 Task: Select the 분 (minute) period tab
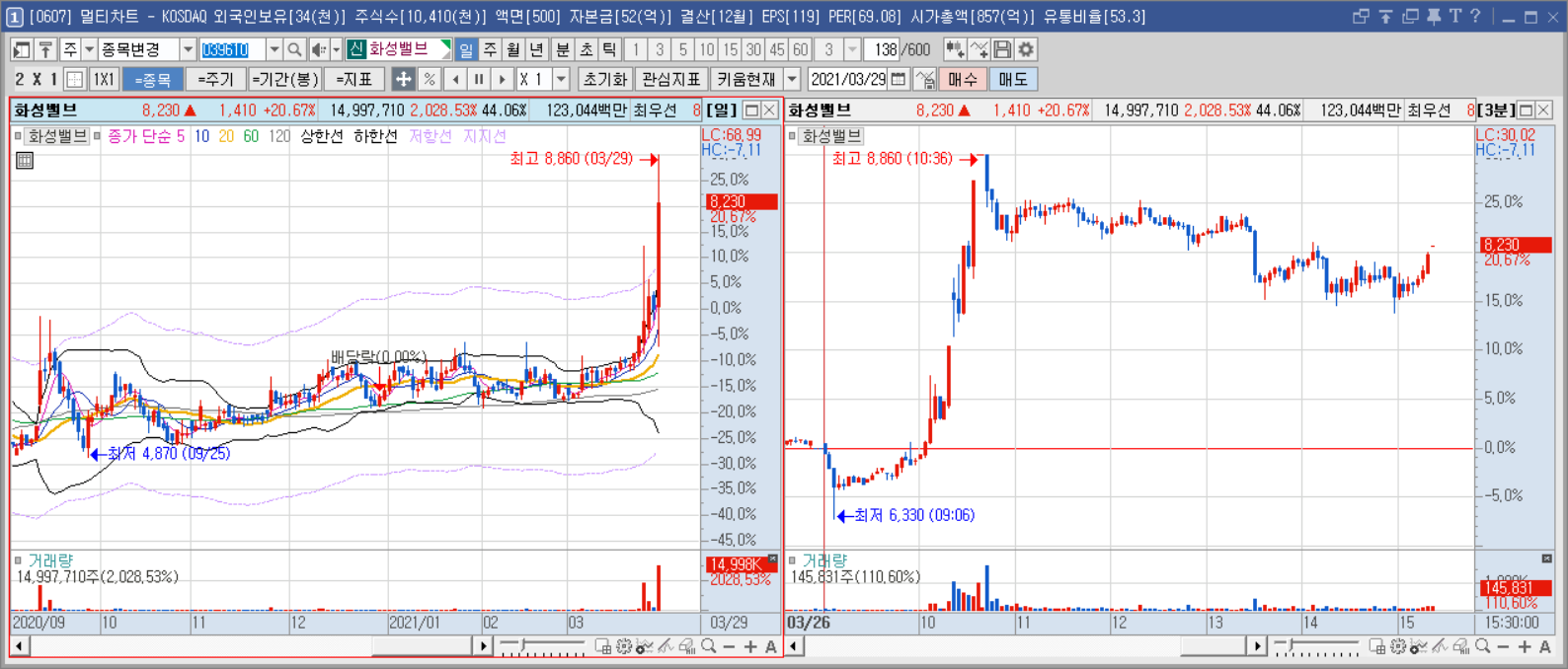pyautogui.click(x=562, y=49)
